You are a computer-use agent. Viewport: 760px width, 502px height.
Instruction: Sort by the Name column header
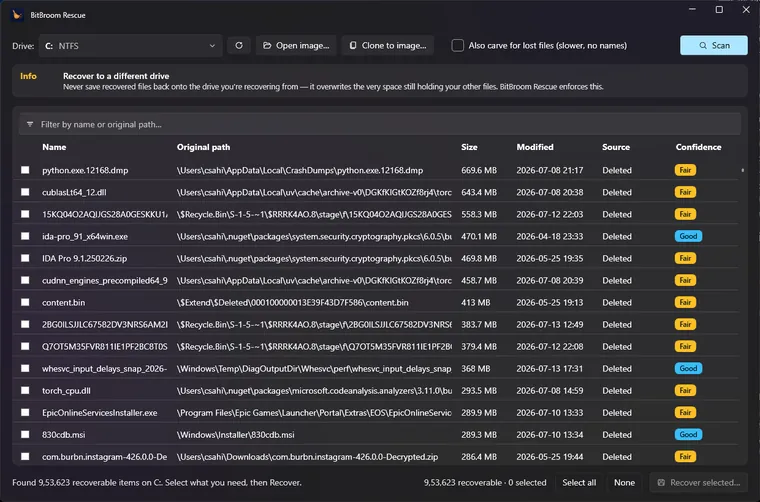coord(54,147)
